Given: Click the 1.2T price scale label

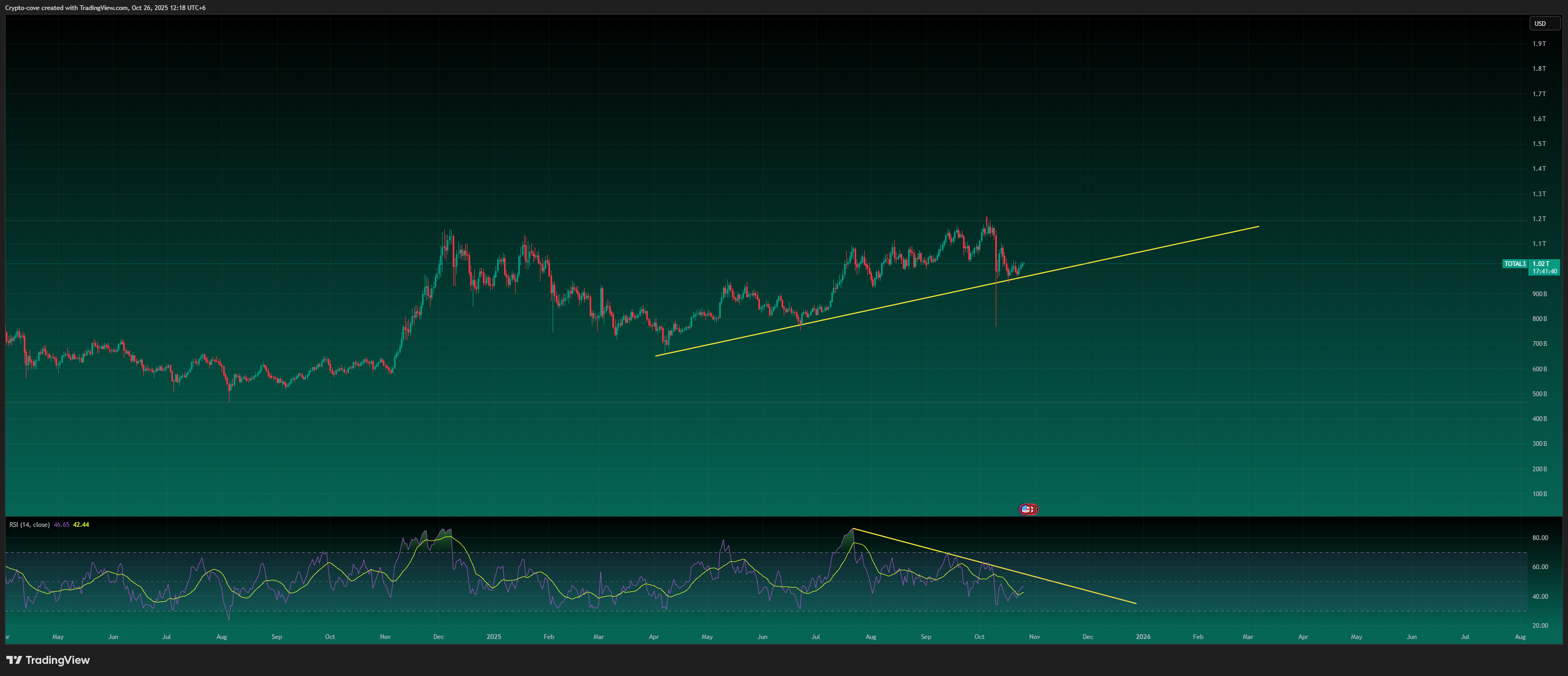Looking at the screenshot, I should (x=1539, y=218).
